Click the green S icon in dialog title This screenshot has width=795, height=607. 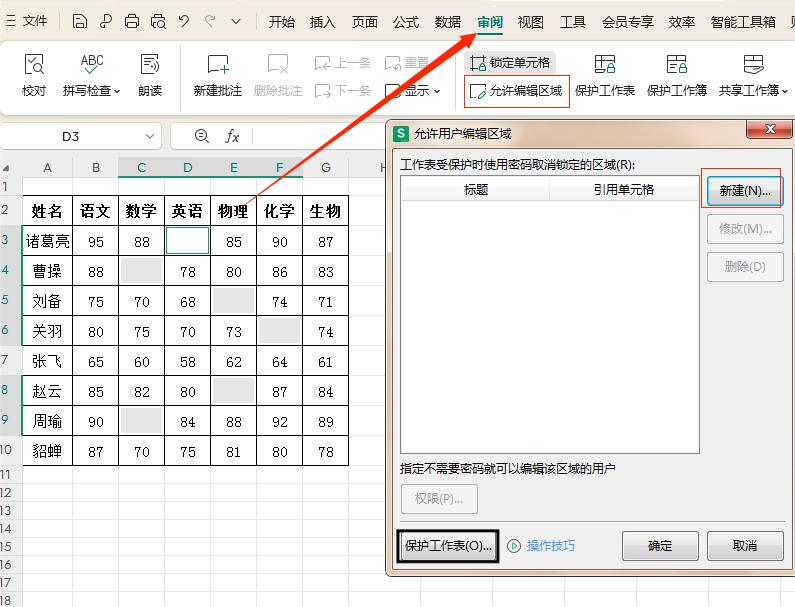click(x=401, y=134)
